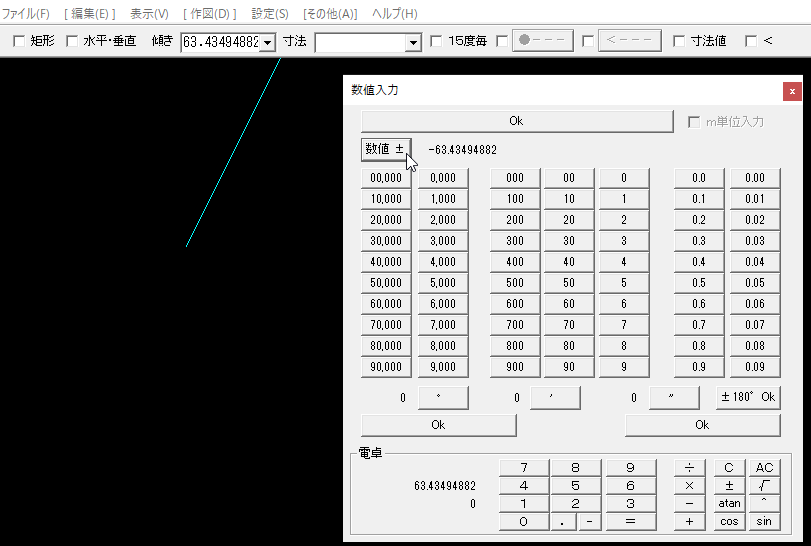Click the <--- arrow style button

coord(629,40)
